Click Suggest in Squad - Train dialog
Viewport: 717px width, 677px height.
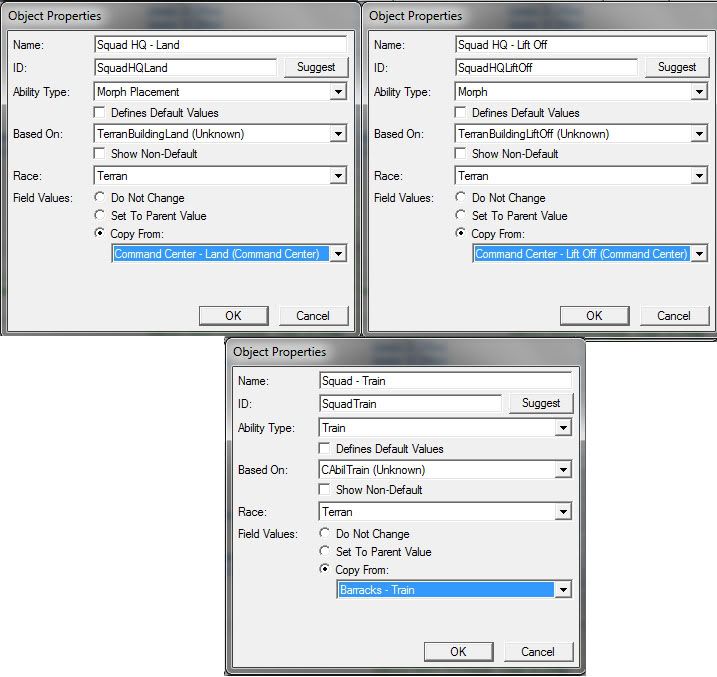[540, 403]
